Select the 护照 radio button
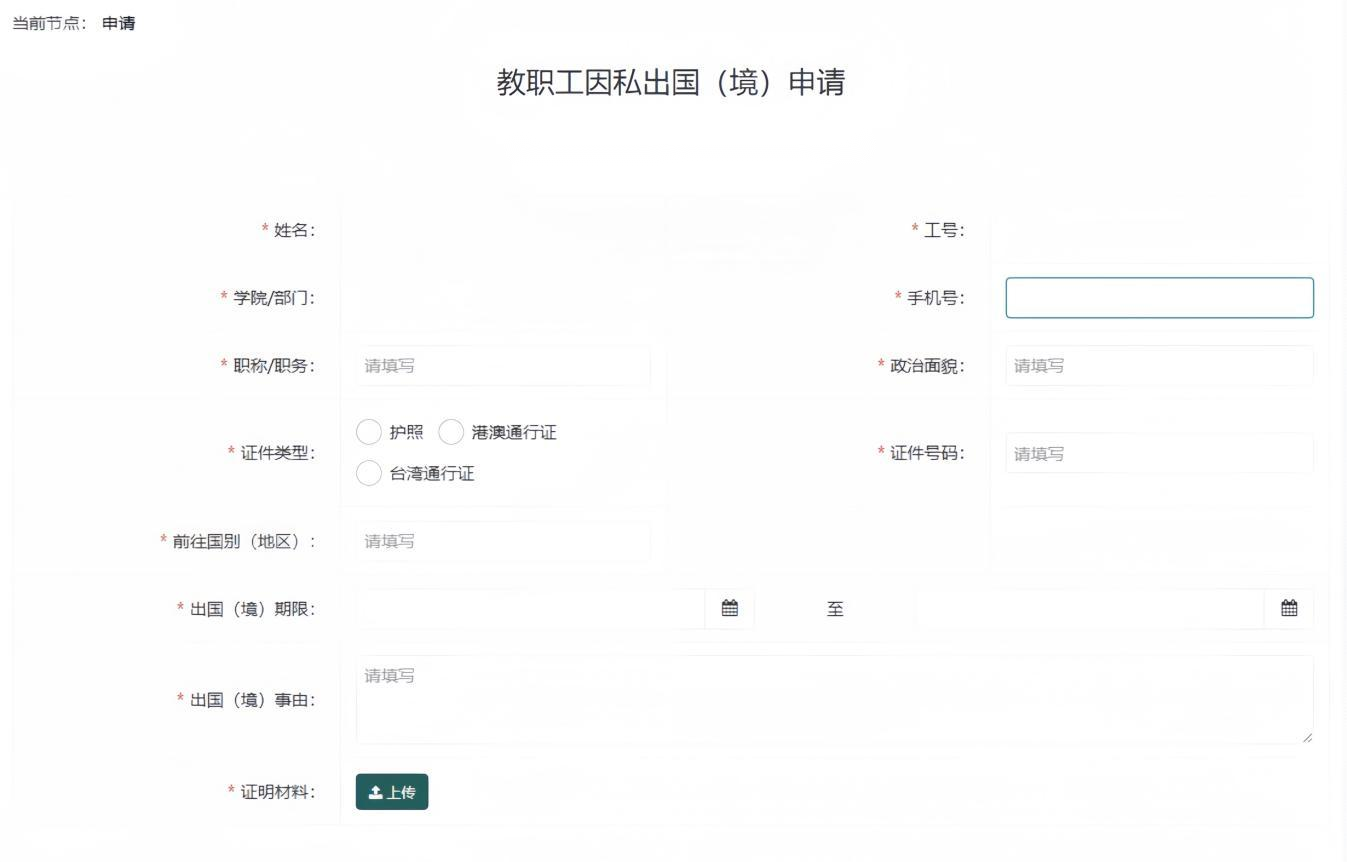The image size is (1347, 862). tap(369, 432)
